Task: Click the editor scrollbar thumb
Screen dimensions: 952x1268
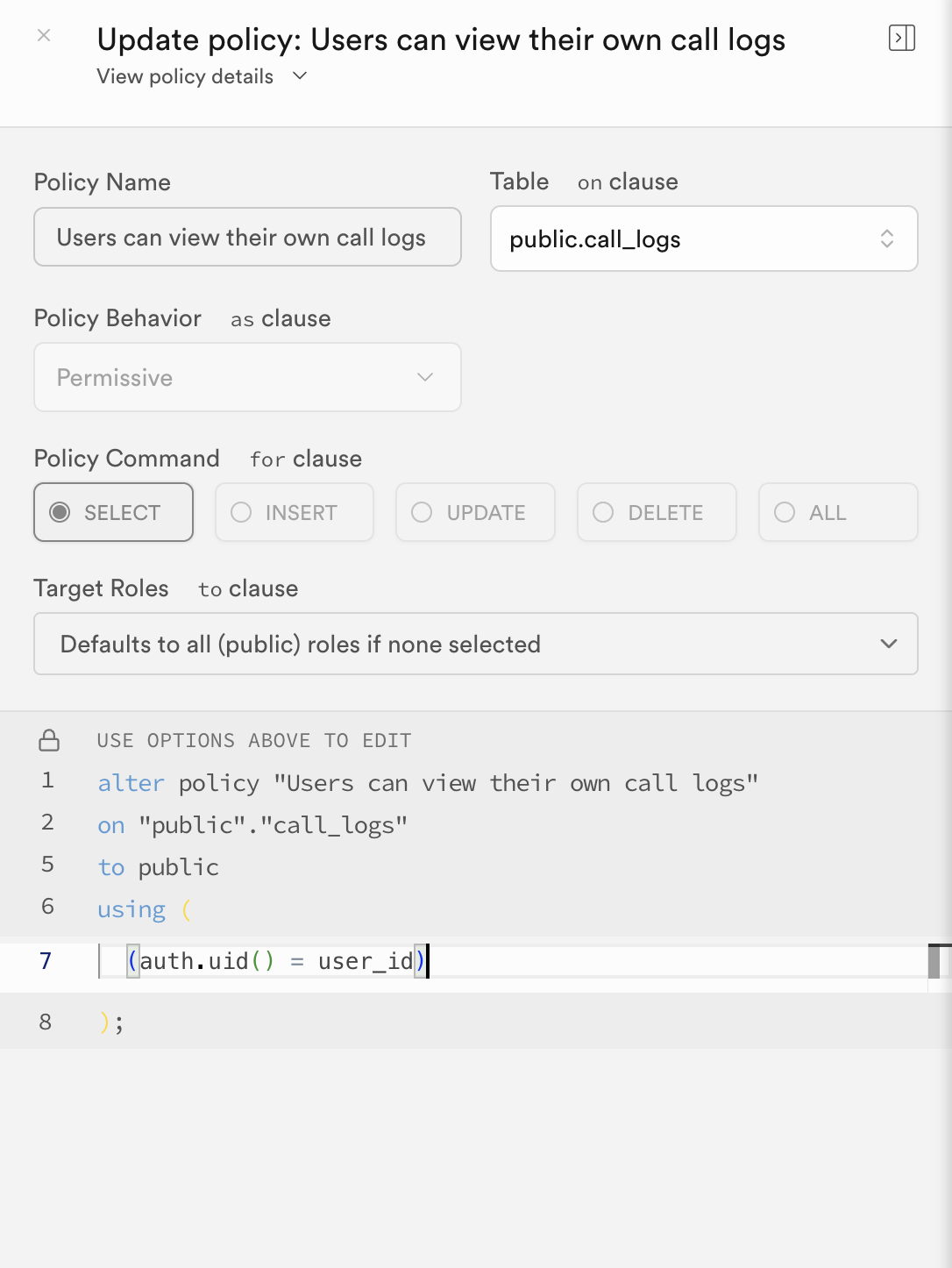Action: click(x=934, y=962)
